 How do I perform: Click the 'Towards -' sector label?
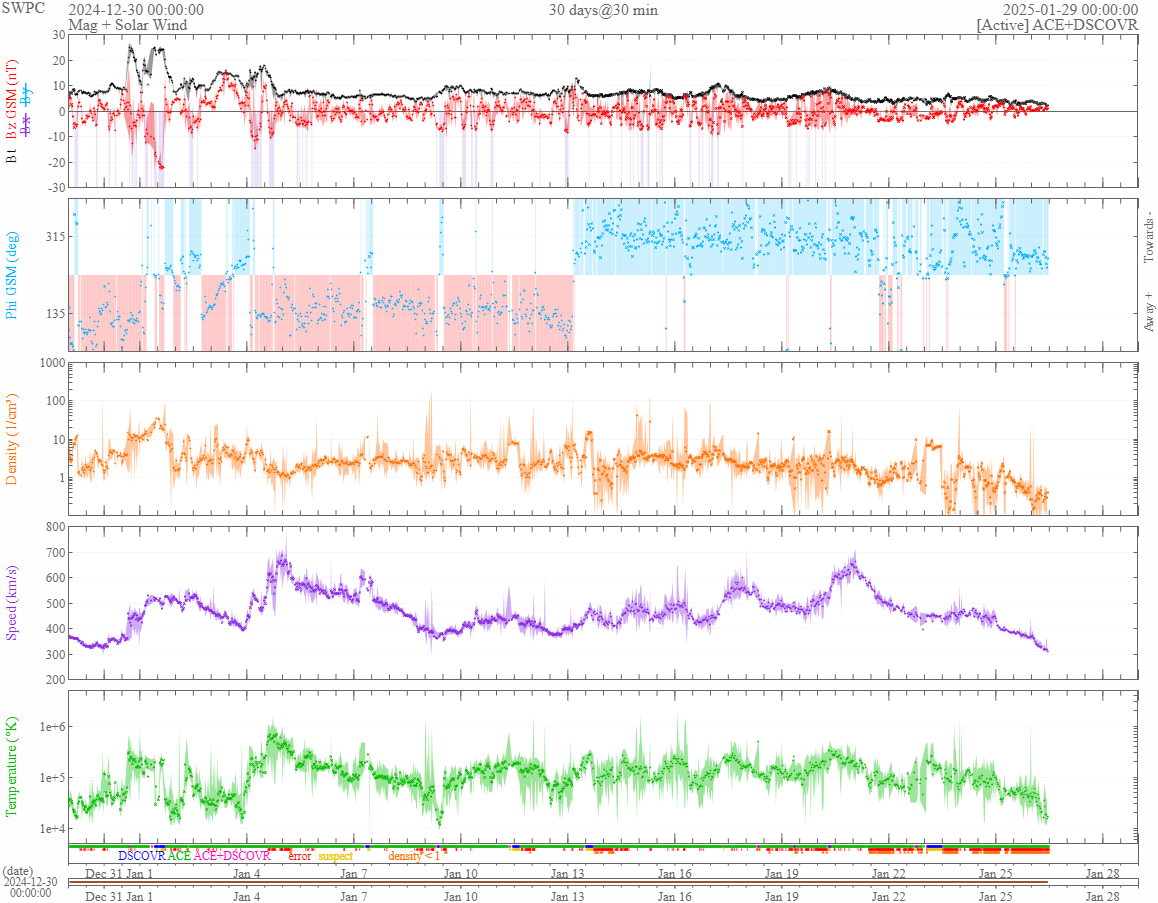pos(1148,239)
